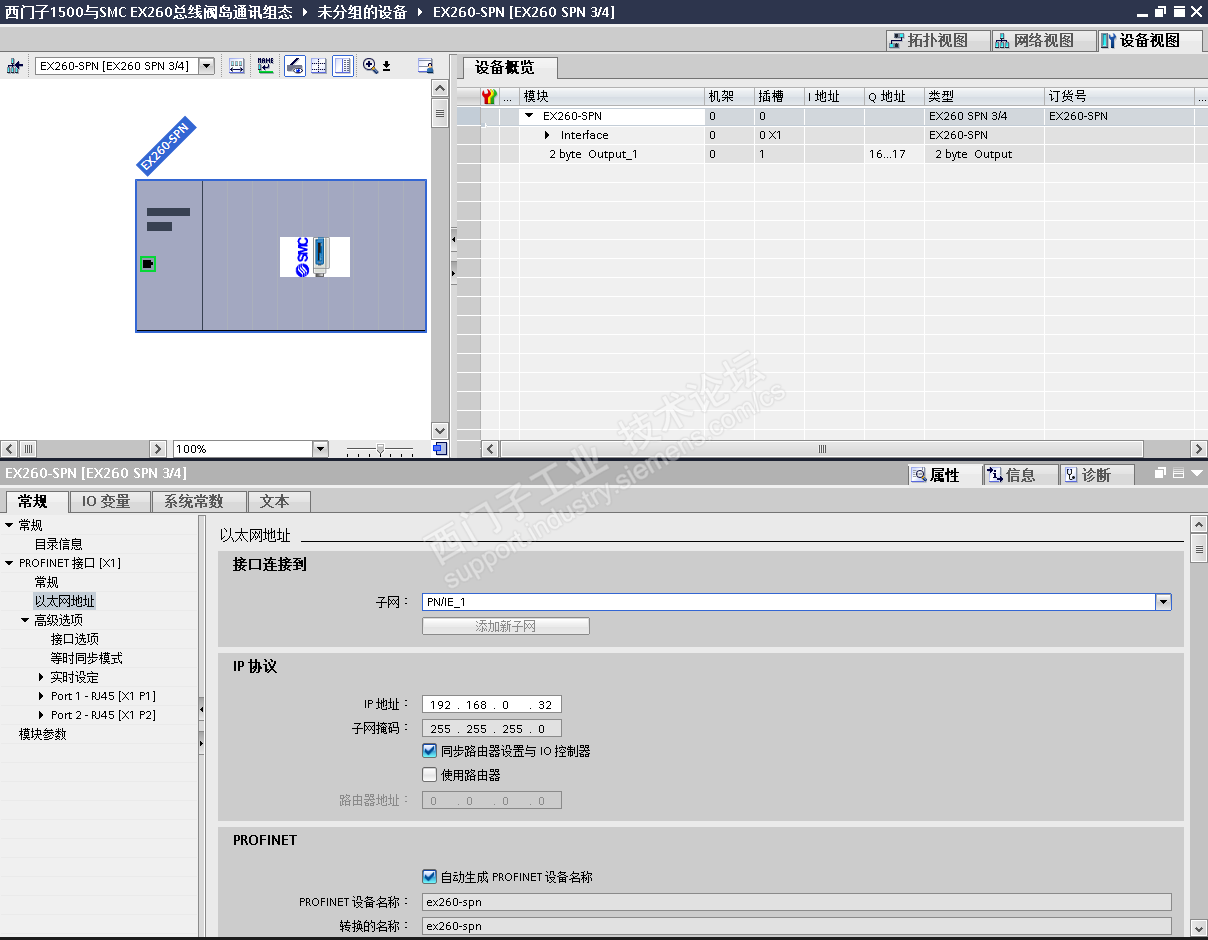This screenshot has height=940, width=1208.
Task: Select 等时同步模式 in the tree
Action: point(87,658)
